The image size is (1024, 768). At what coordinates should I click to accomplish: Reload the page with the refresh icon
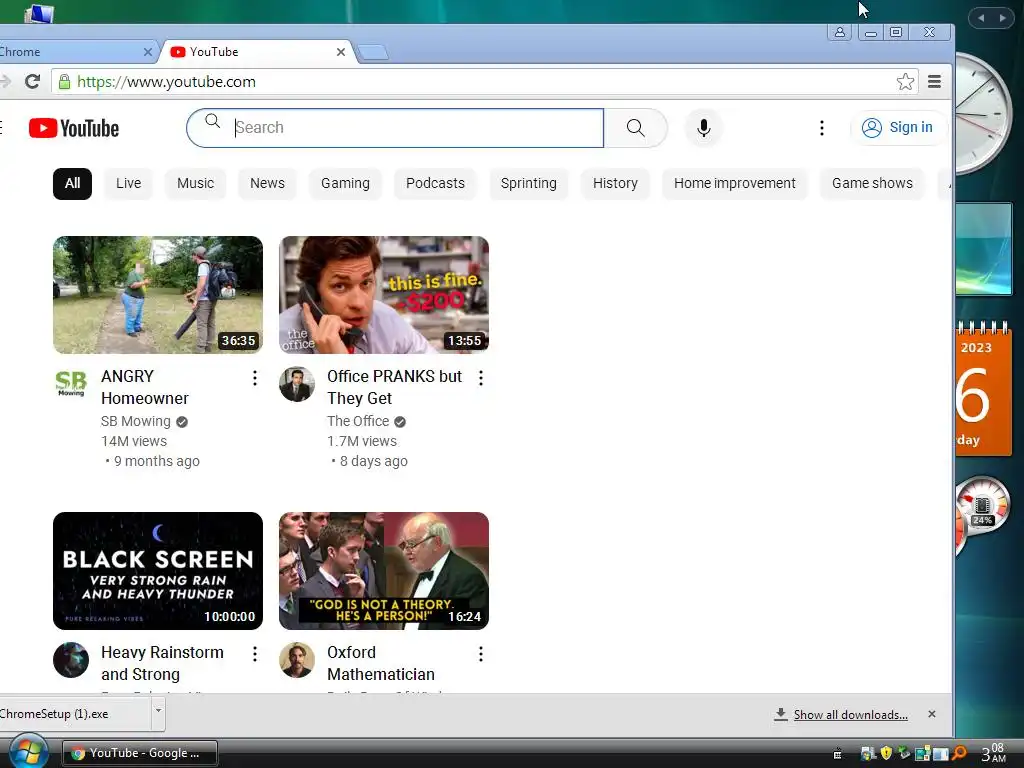[32, 82]
